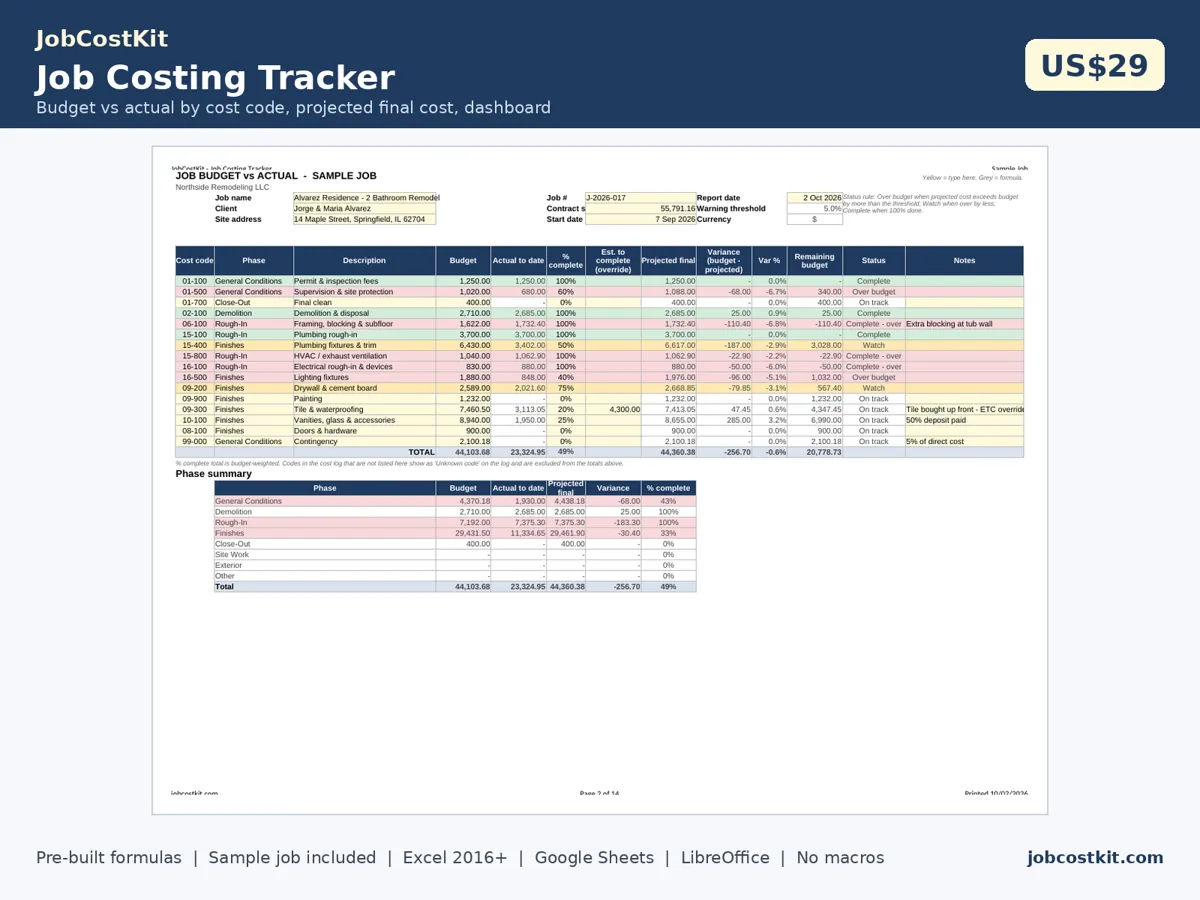This screenshot has width=1200, height=900.
Task: Click the note 50% deposit paid
Action: (964, 420)
